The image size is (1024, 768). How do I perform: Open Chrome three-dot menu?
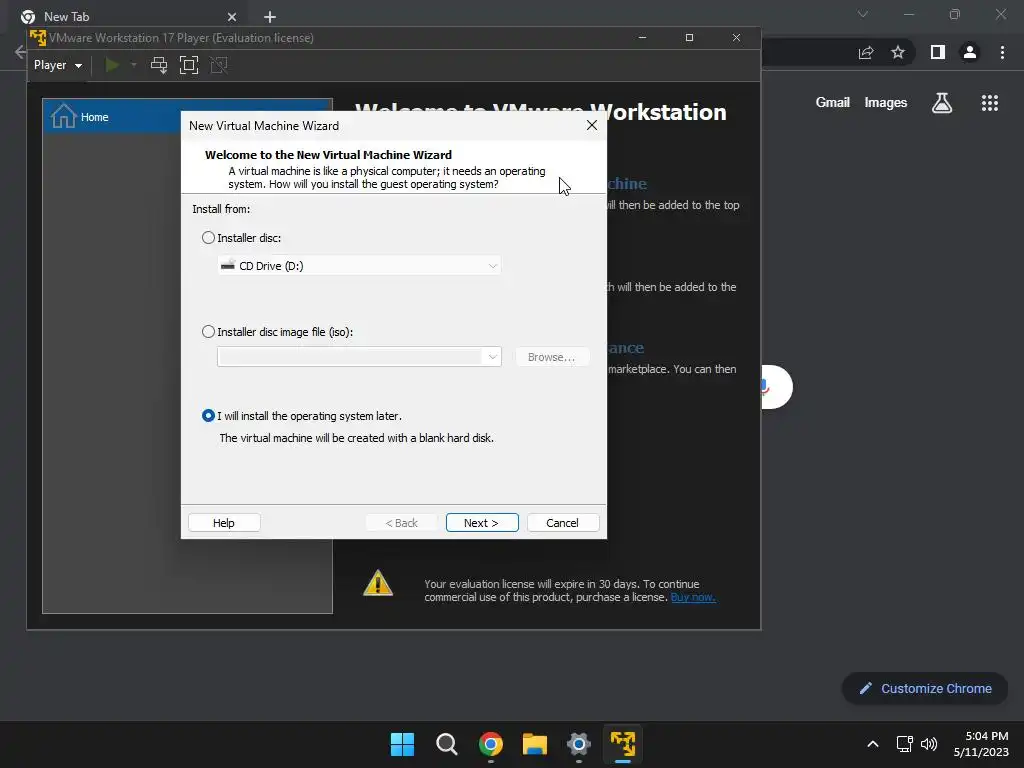tap(1002, 52)
